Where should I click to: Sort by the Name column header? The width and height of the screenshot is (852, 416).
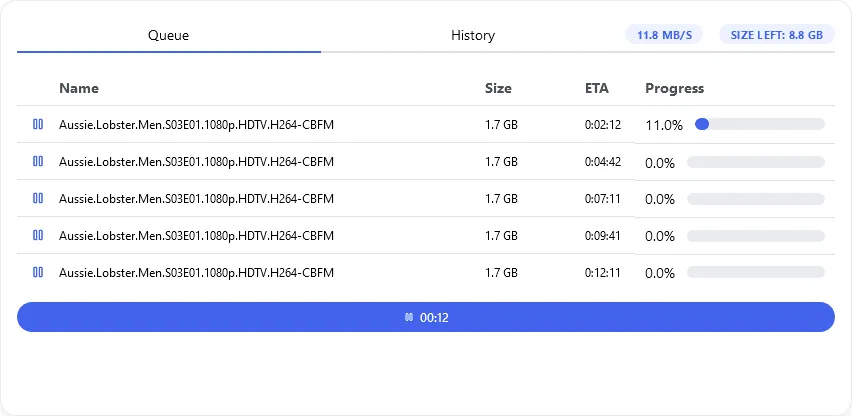[x=79, y=88]
